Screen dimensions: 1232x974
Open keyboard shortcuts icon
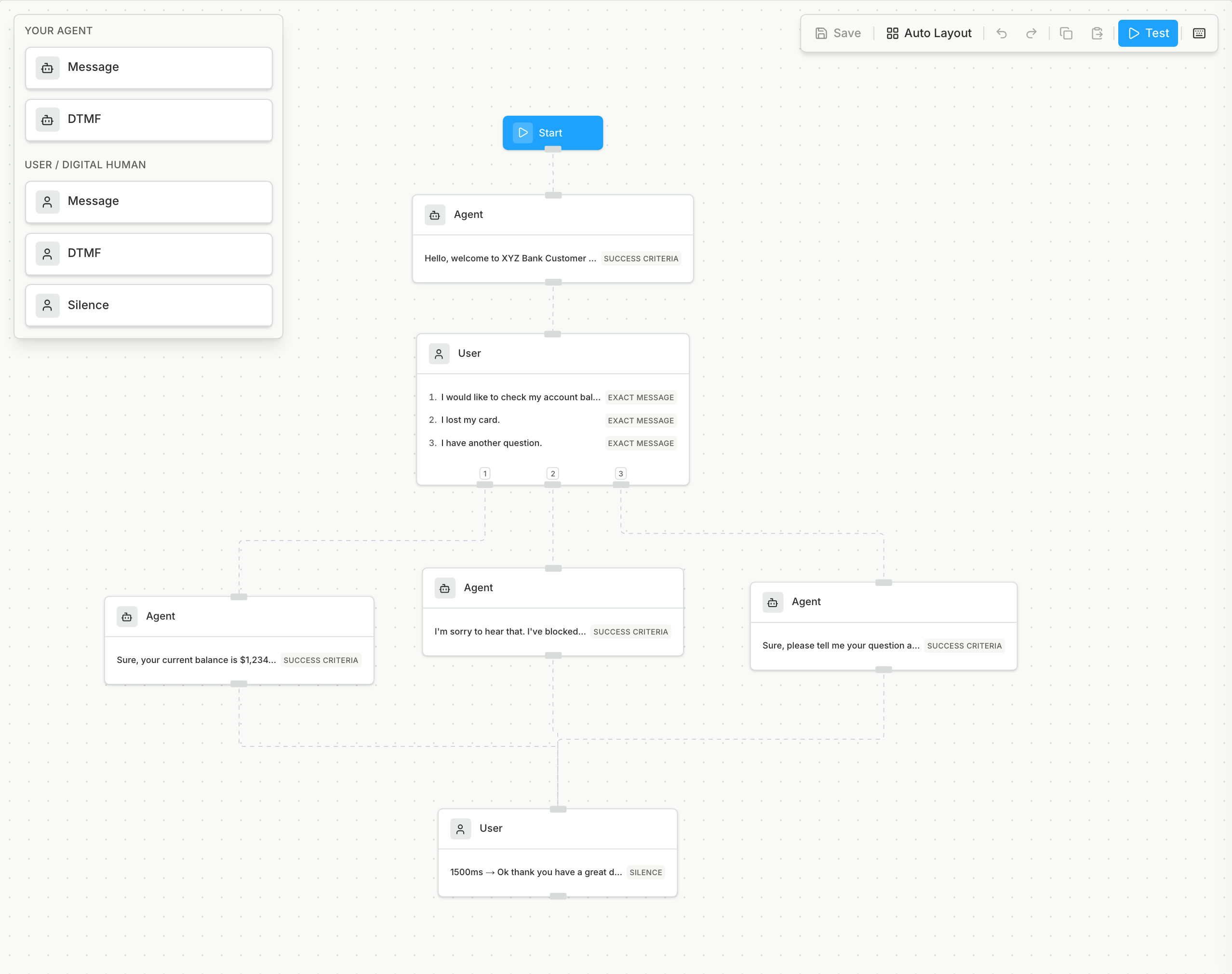[1199, 33]
